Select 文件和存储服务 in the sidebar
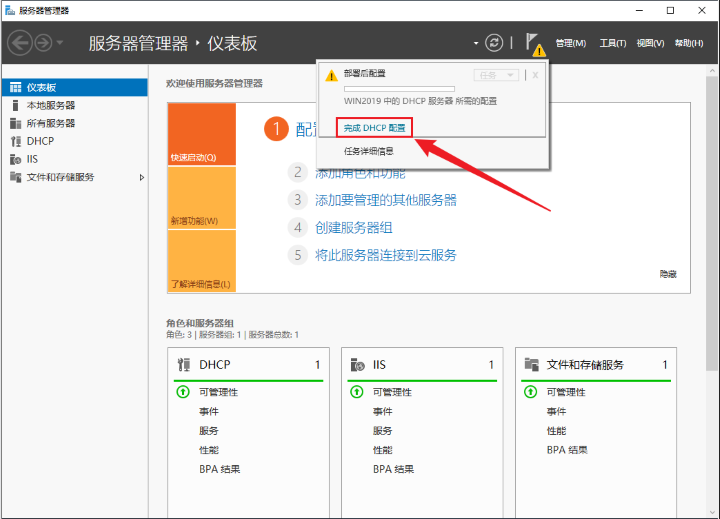 (75, 177)
